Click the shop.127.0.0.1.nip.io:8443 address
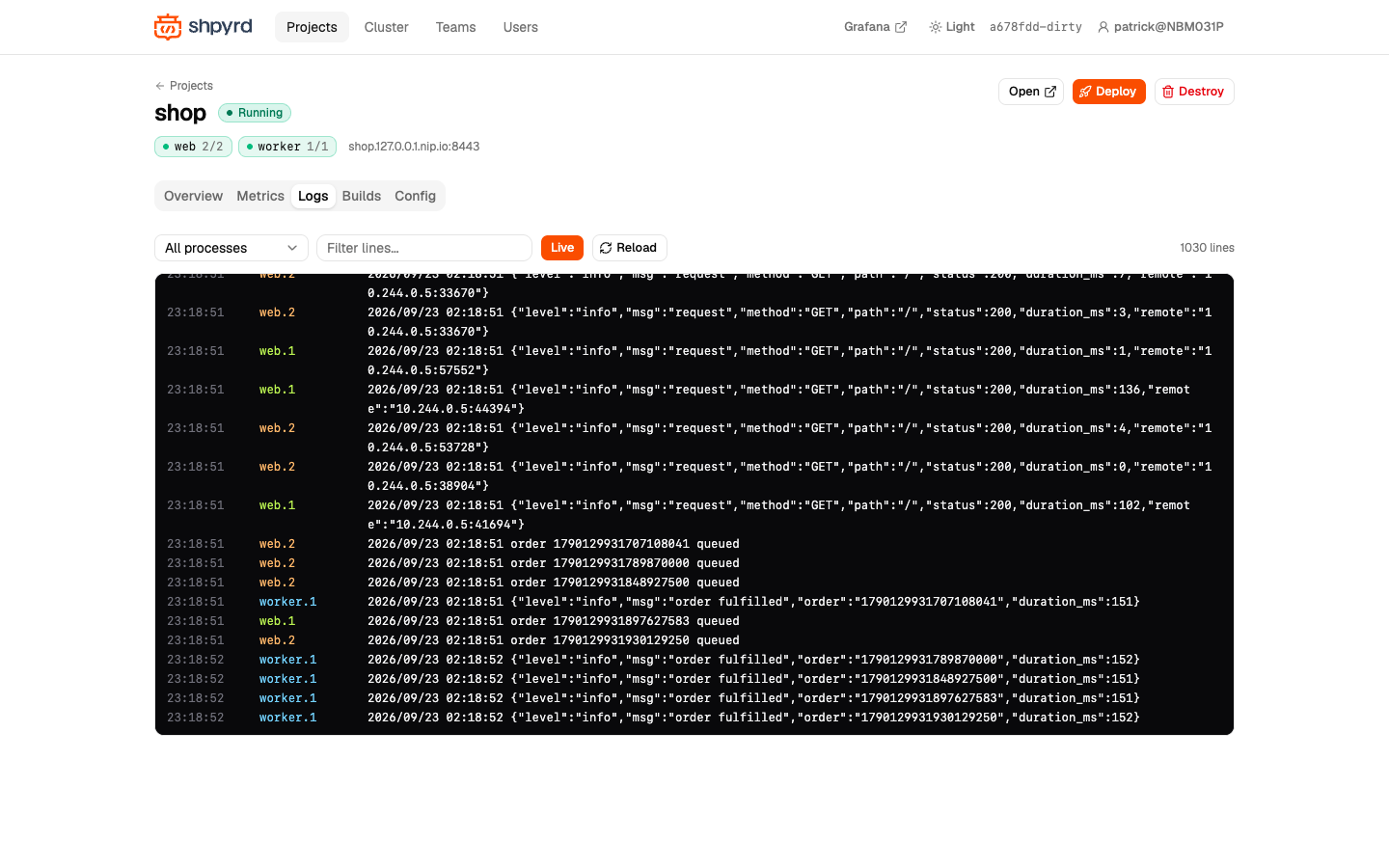The image size is (1389, 868). (x=414, y=147)
